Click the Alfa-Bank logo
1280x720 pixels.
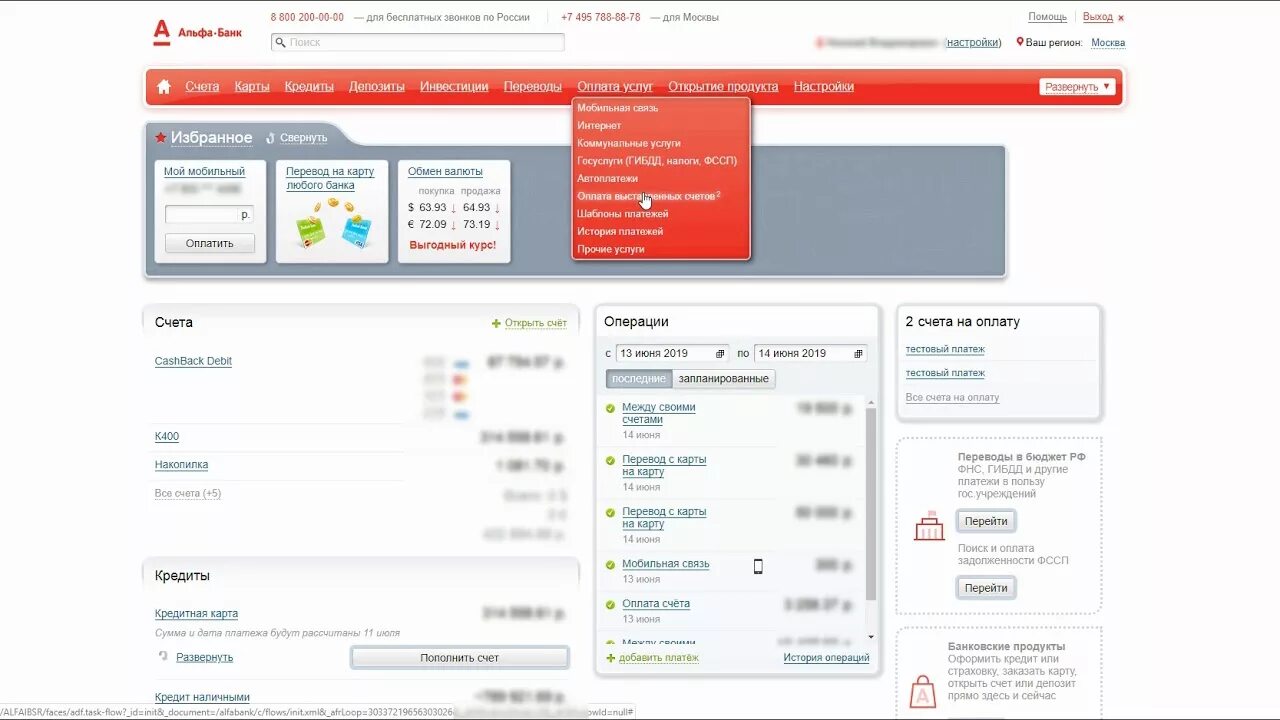[x=197, y=32]
